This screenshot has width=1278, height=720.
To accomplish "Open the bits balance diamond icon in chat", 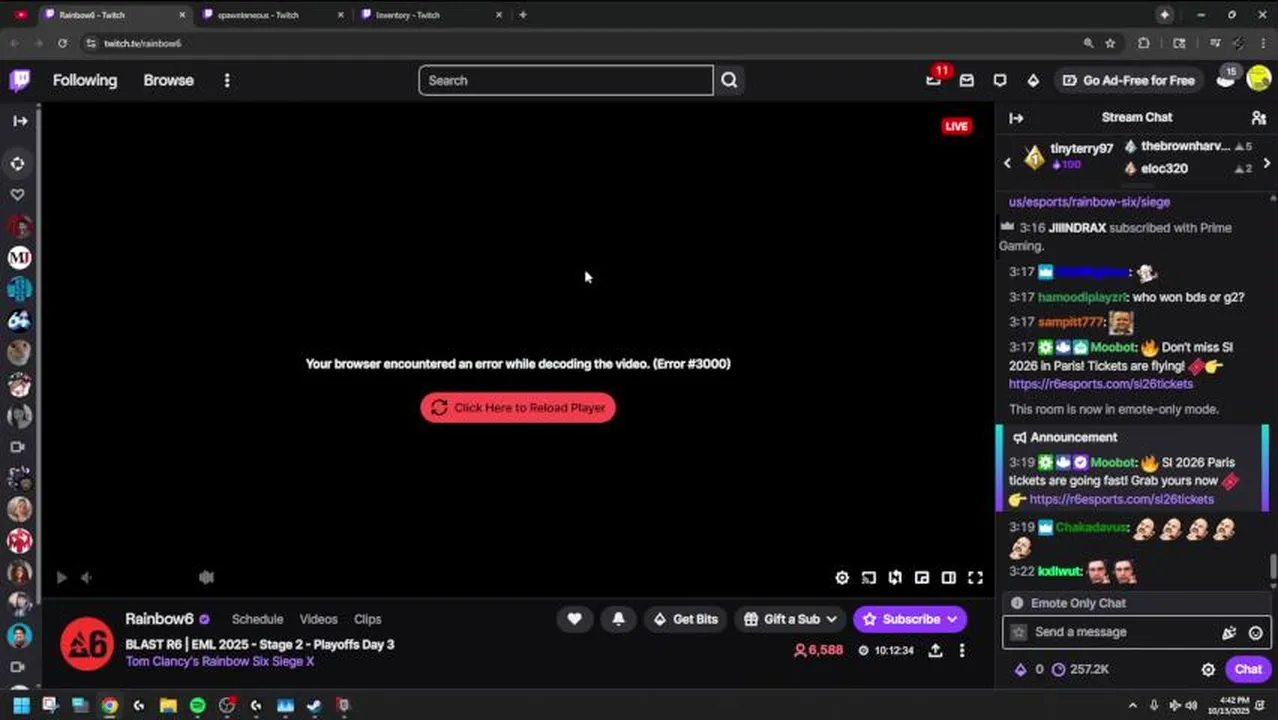I will pyautogui.click(x=1020, y=670).
